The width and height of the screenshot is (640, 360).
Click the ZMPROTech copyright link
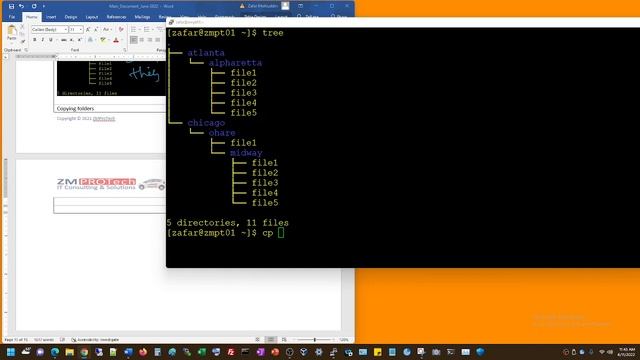tap(104, 118)
